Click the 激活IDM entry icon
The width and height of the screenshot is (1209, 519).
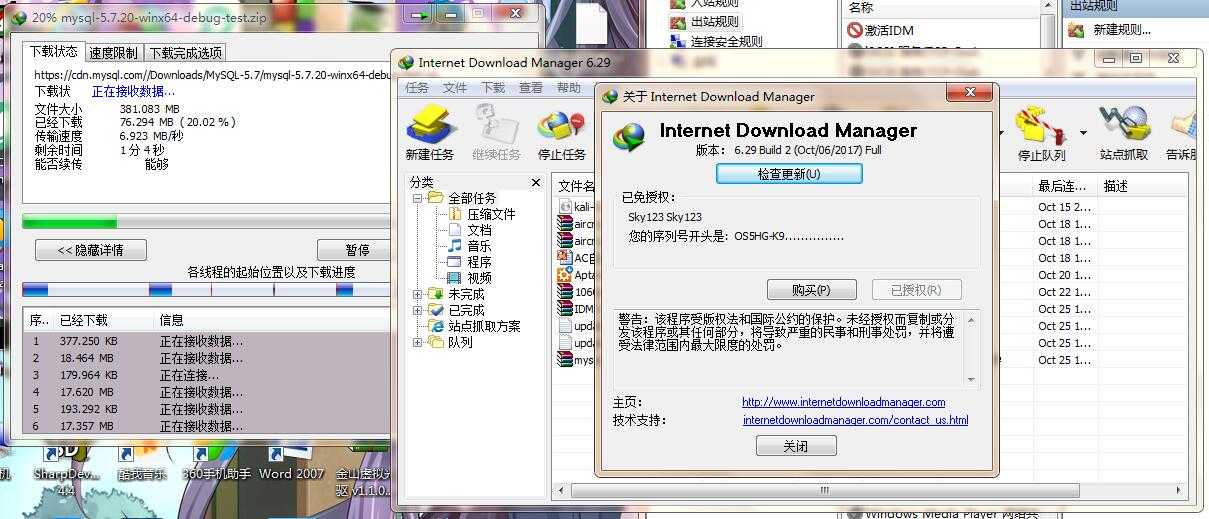point(855,30)
